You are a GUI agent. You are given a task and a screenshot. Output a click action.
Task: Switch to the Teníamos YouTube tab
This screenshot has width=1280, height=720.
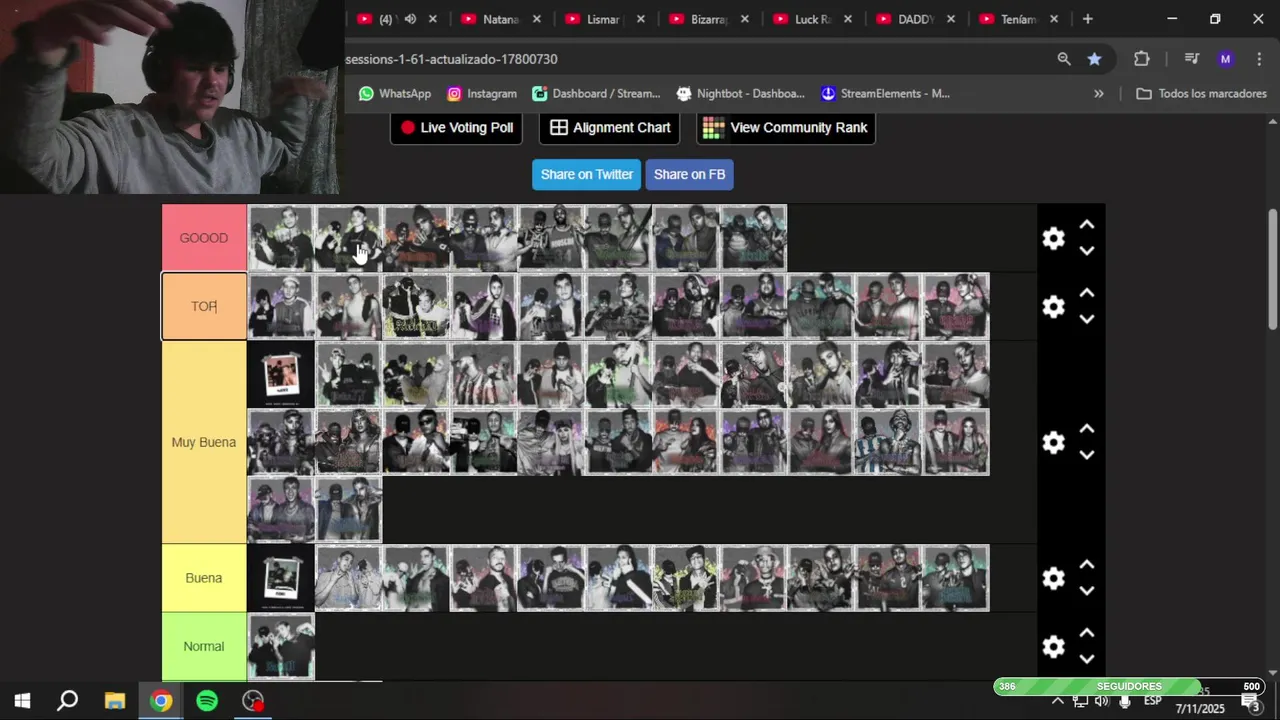pyautogui.click(x=1018, y=19)
